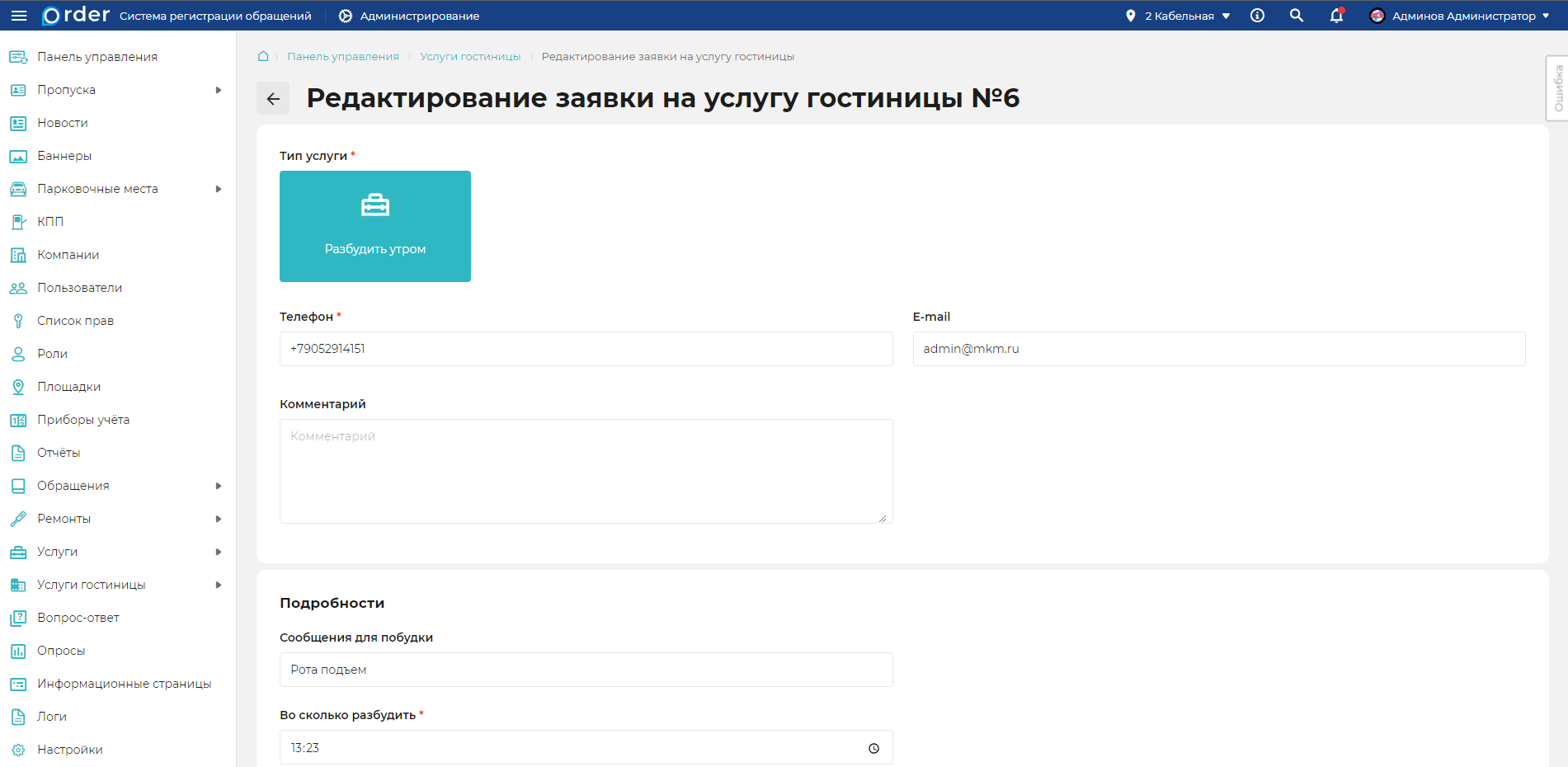Click the 'КПП' sidebar icon

click(x=17, y=221)
